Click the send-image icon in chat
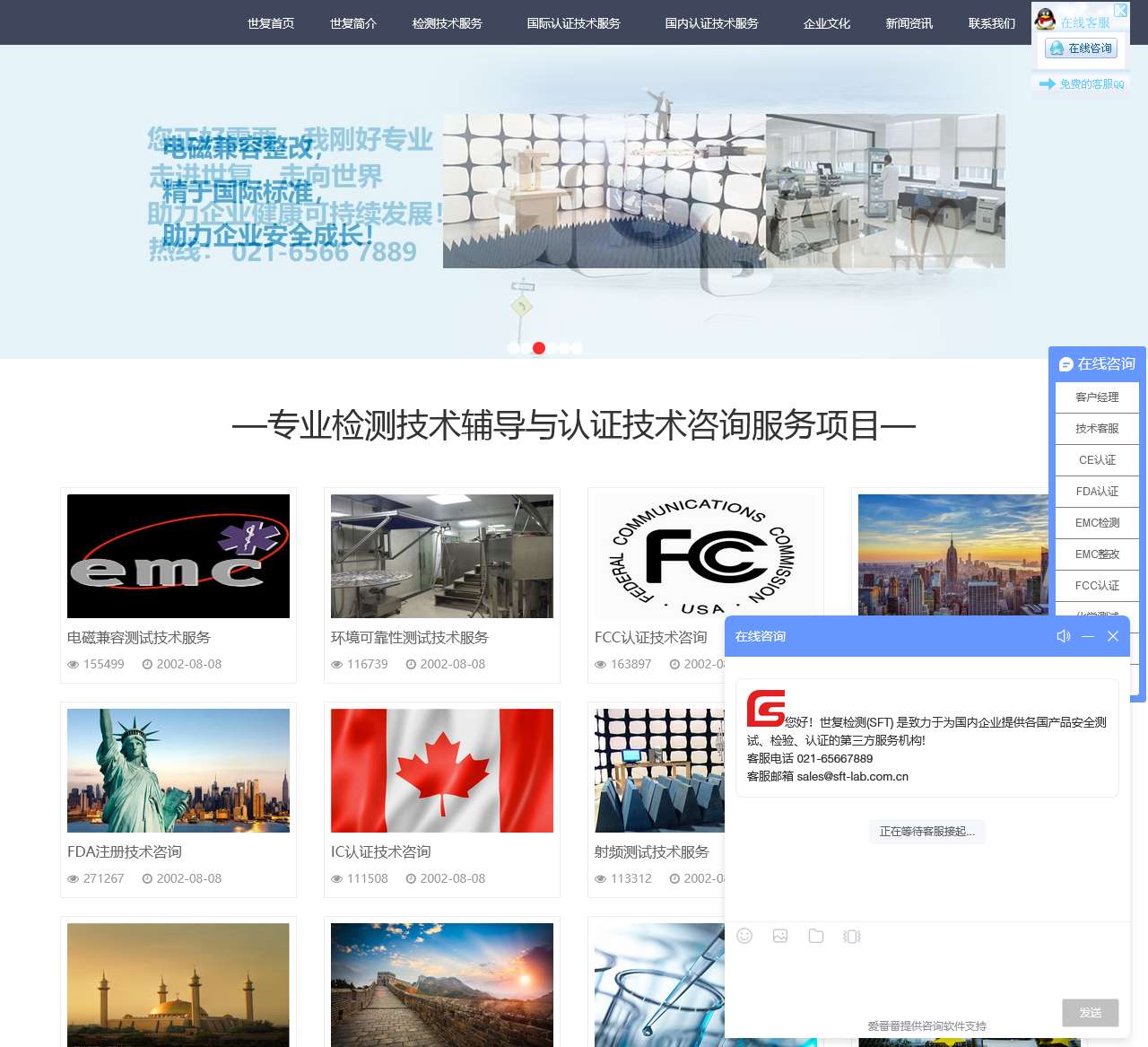Image resolution: width=1148 pixels, height=1047 pixels. [x=780, y=936]
